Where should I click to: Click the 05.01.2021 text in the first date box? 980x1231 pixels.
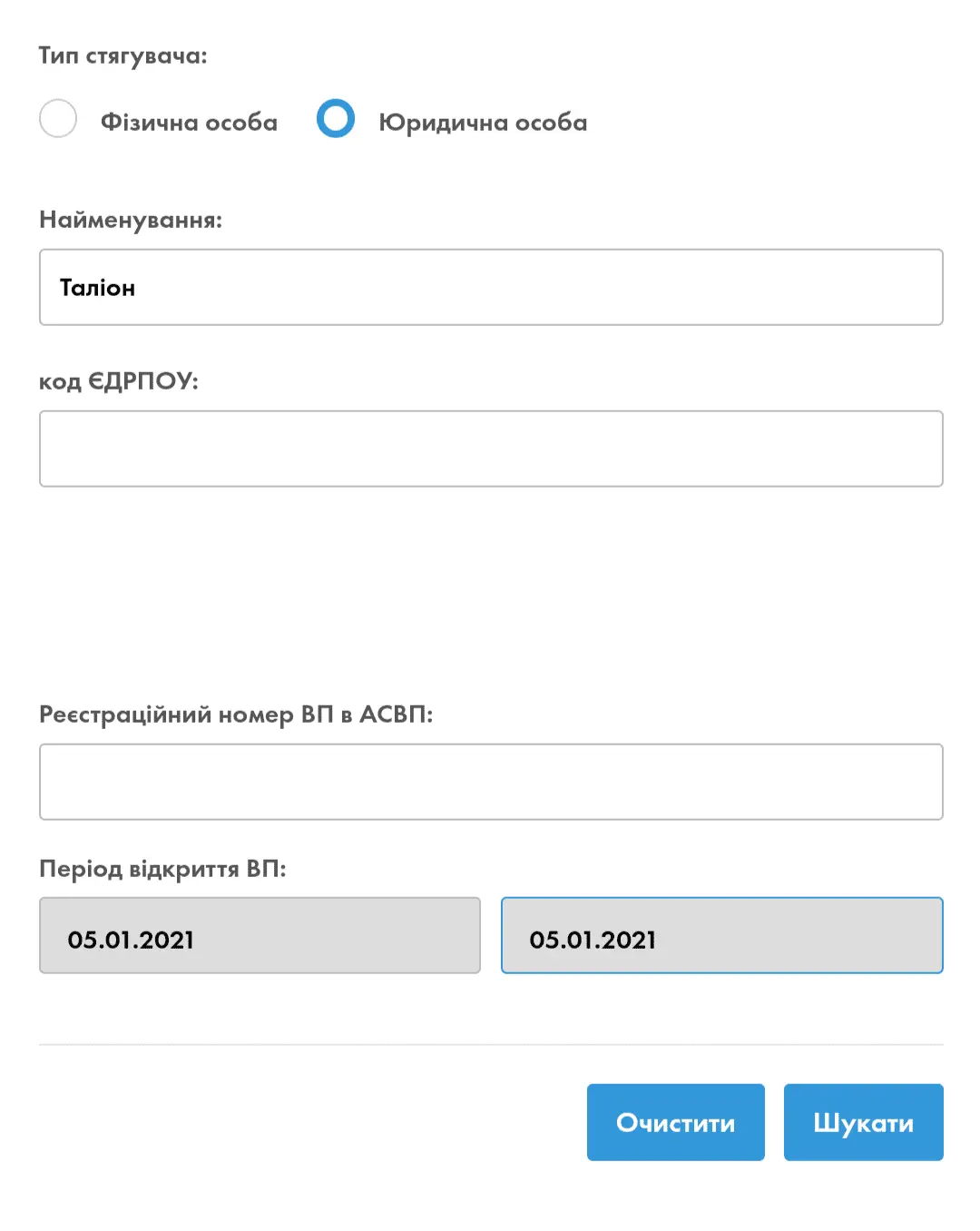click(x=131, y=940)
